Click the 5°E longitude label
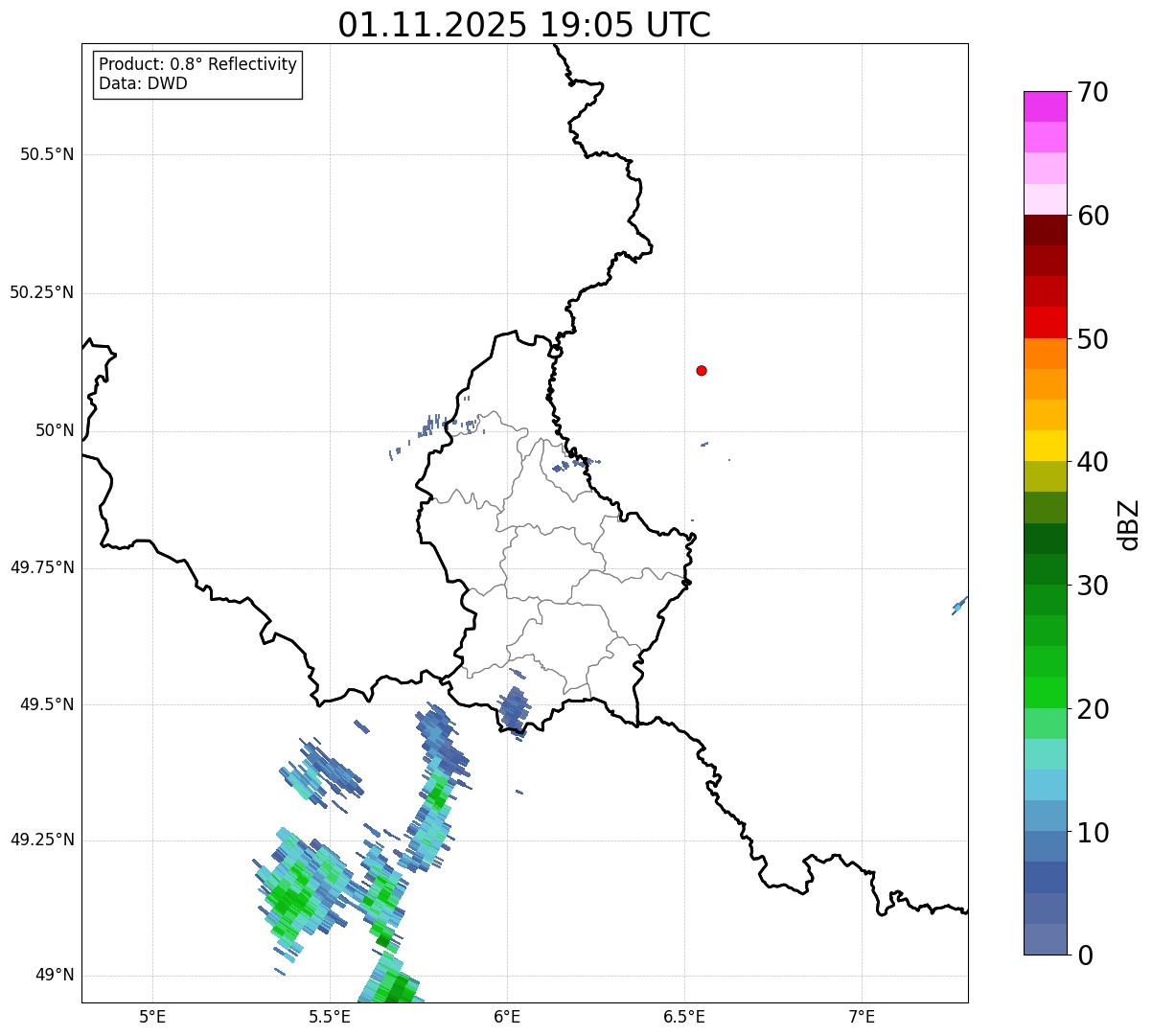 [152, 1016]
